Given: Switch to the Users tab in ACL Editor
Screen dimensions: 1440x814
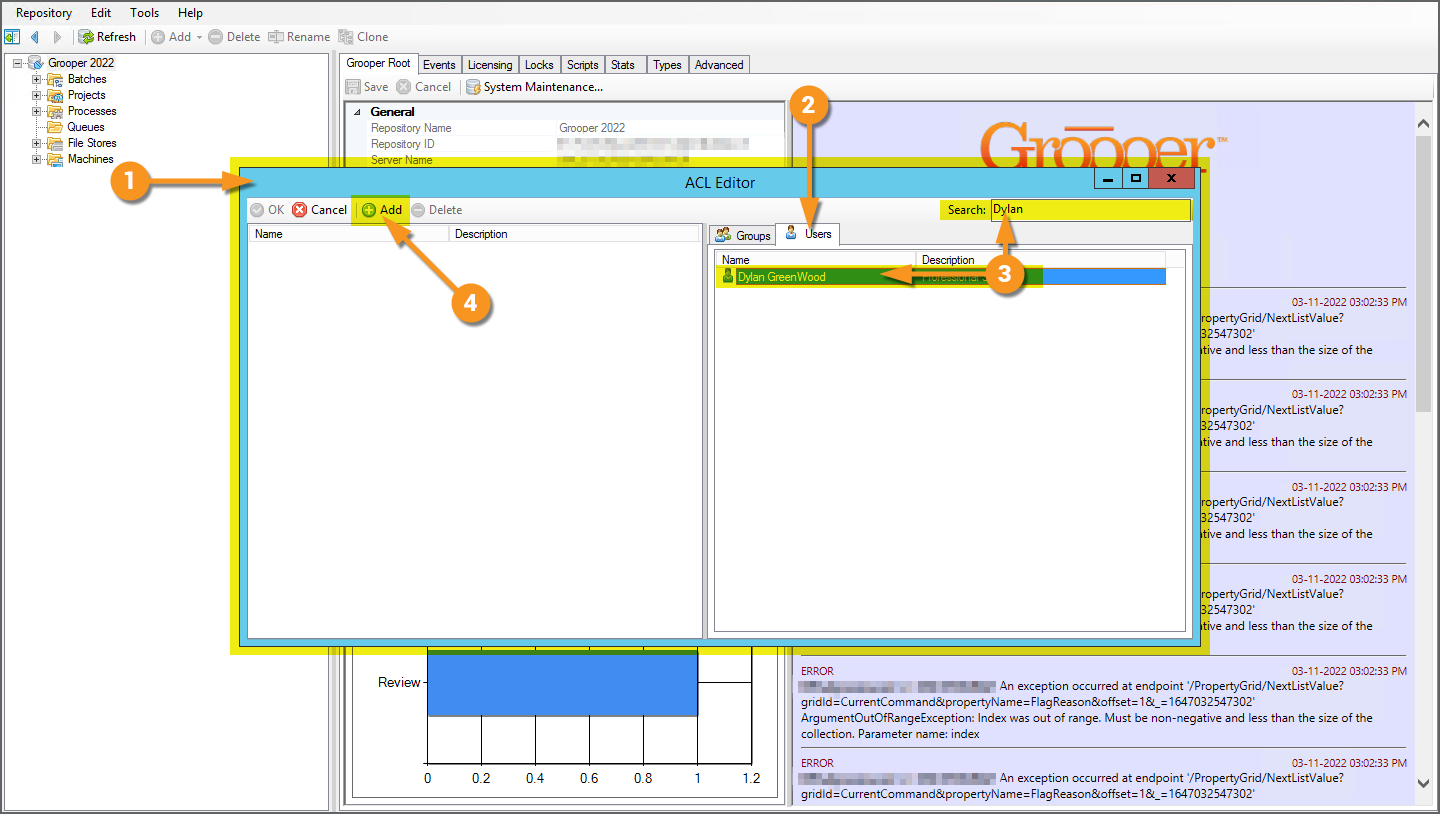Looking at the screenshot, I should pyautogui.click(x=809, y=234).
